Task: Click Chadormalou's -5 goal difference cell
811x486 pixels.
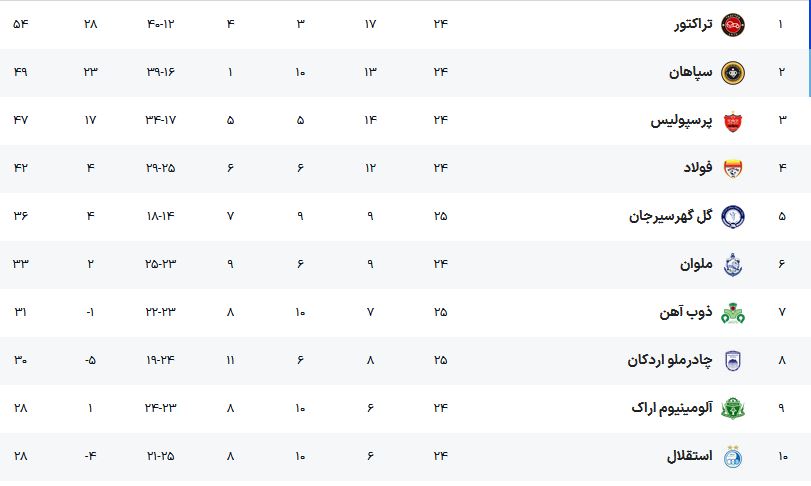Action: pyautogui.click(x=91, y=360)
